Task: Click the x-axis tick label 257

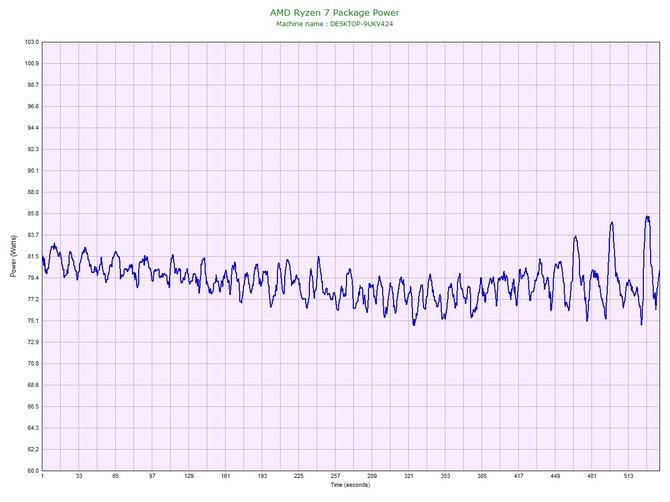Action: (335, 476)
